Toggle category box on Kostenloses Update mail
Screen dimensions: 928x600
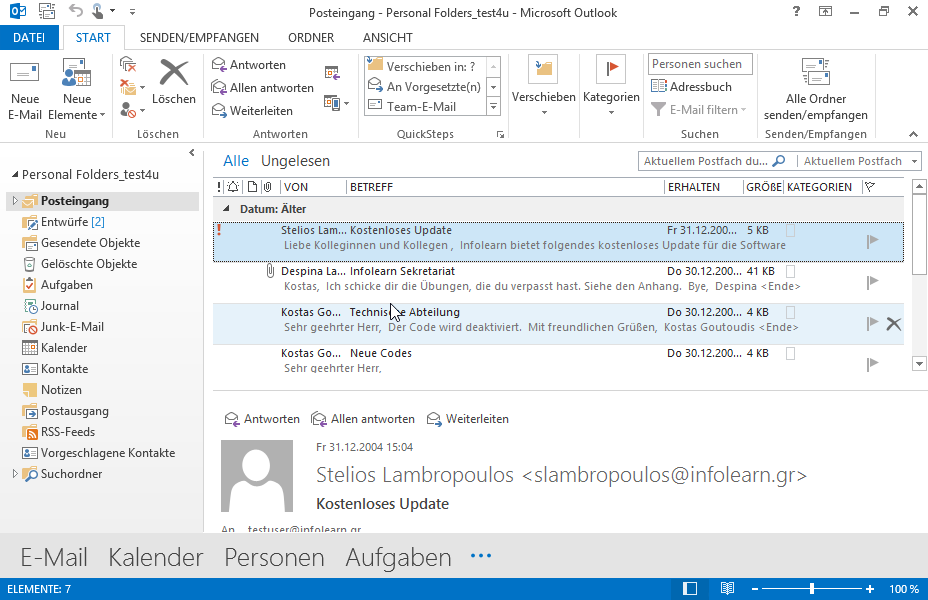[x=790, y=230]
